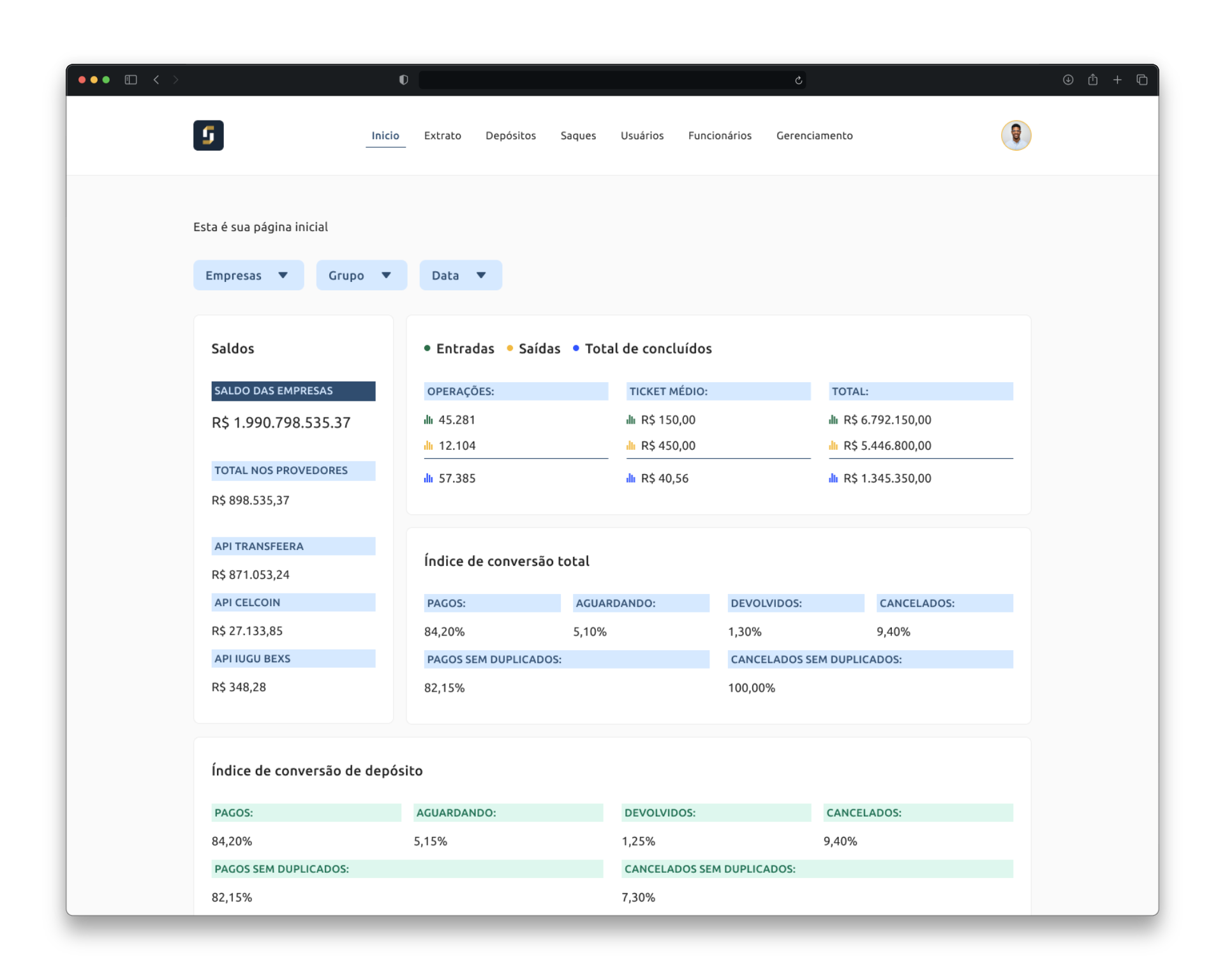The width and height of the screenshot is (1225, 980).
Task: Select the 7,30% cancelados sem duplicados value
Action: click(x=638, y=897)
